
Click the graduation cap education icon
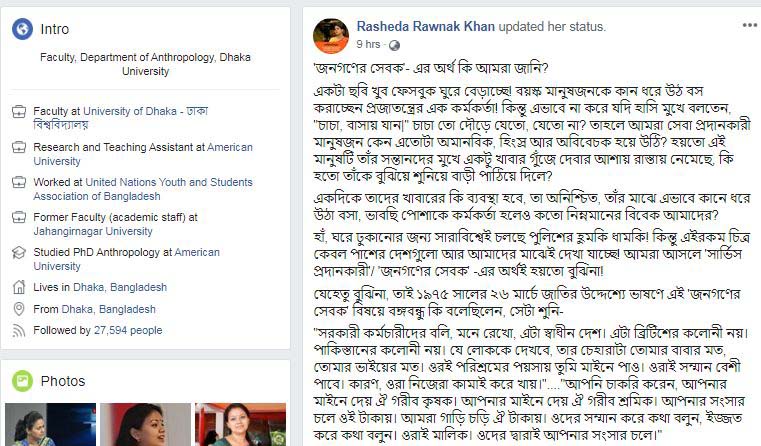point(18,252)
